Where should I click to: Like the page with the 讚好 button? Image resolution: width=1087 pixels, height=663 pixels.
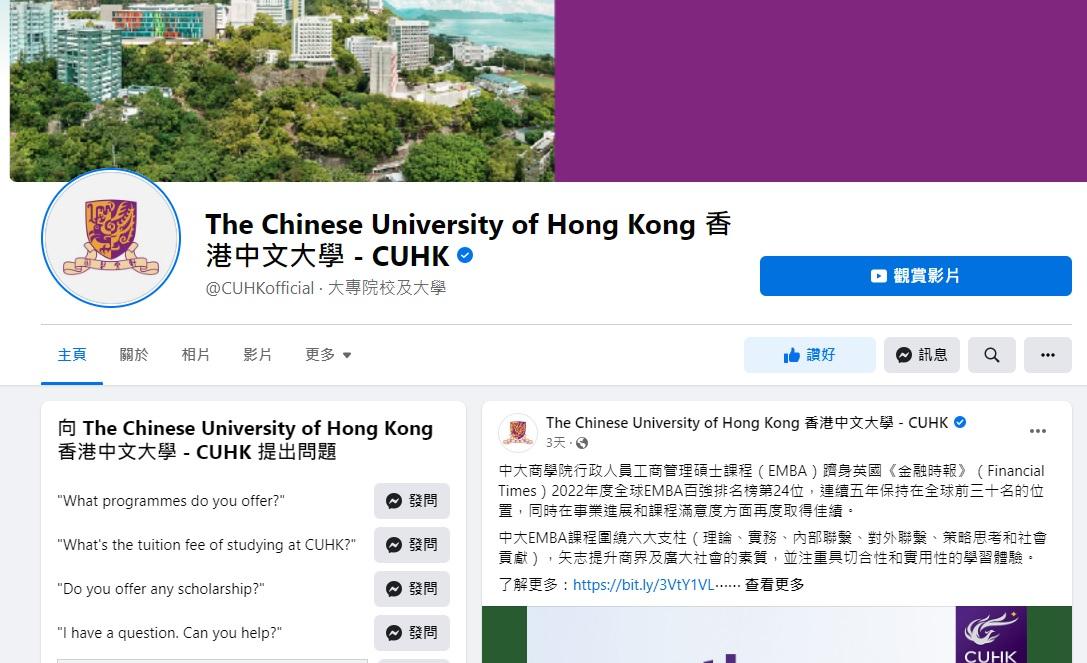coord(809,355)
